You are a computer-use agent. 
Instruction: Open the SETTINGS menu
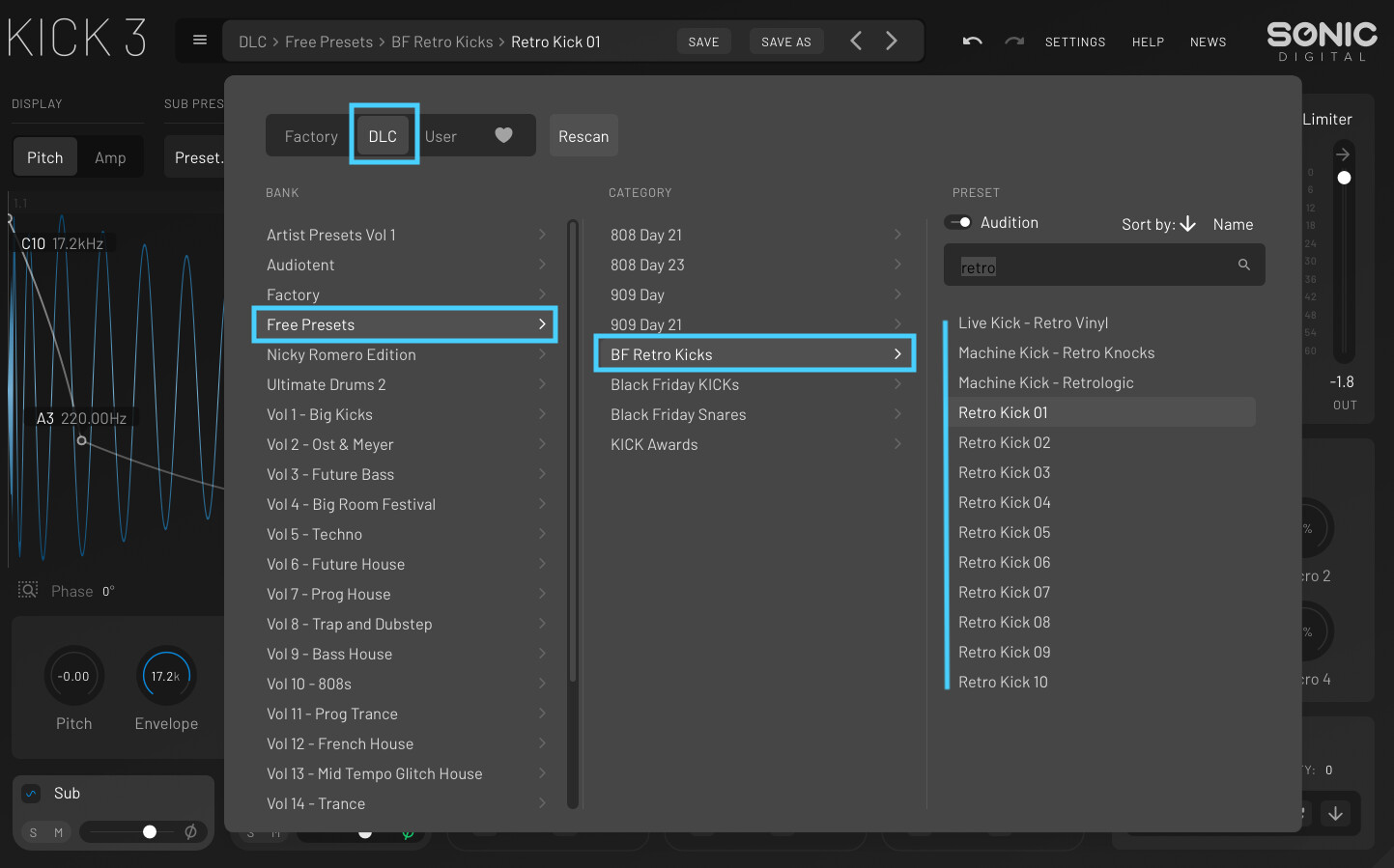1075,42
